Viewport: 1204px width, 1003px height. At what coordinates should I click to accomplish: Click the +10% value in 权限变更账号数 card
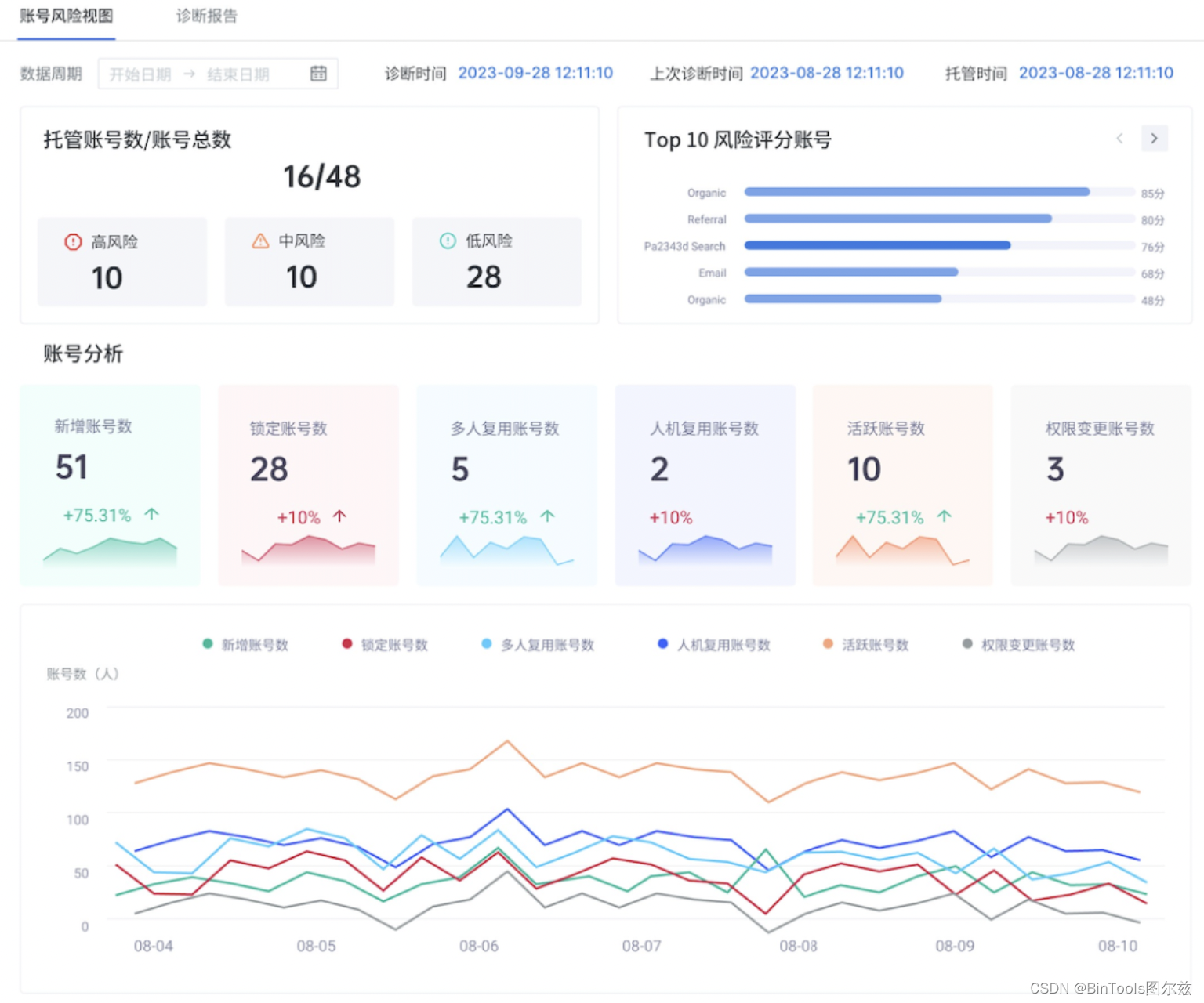point(1067,518)
